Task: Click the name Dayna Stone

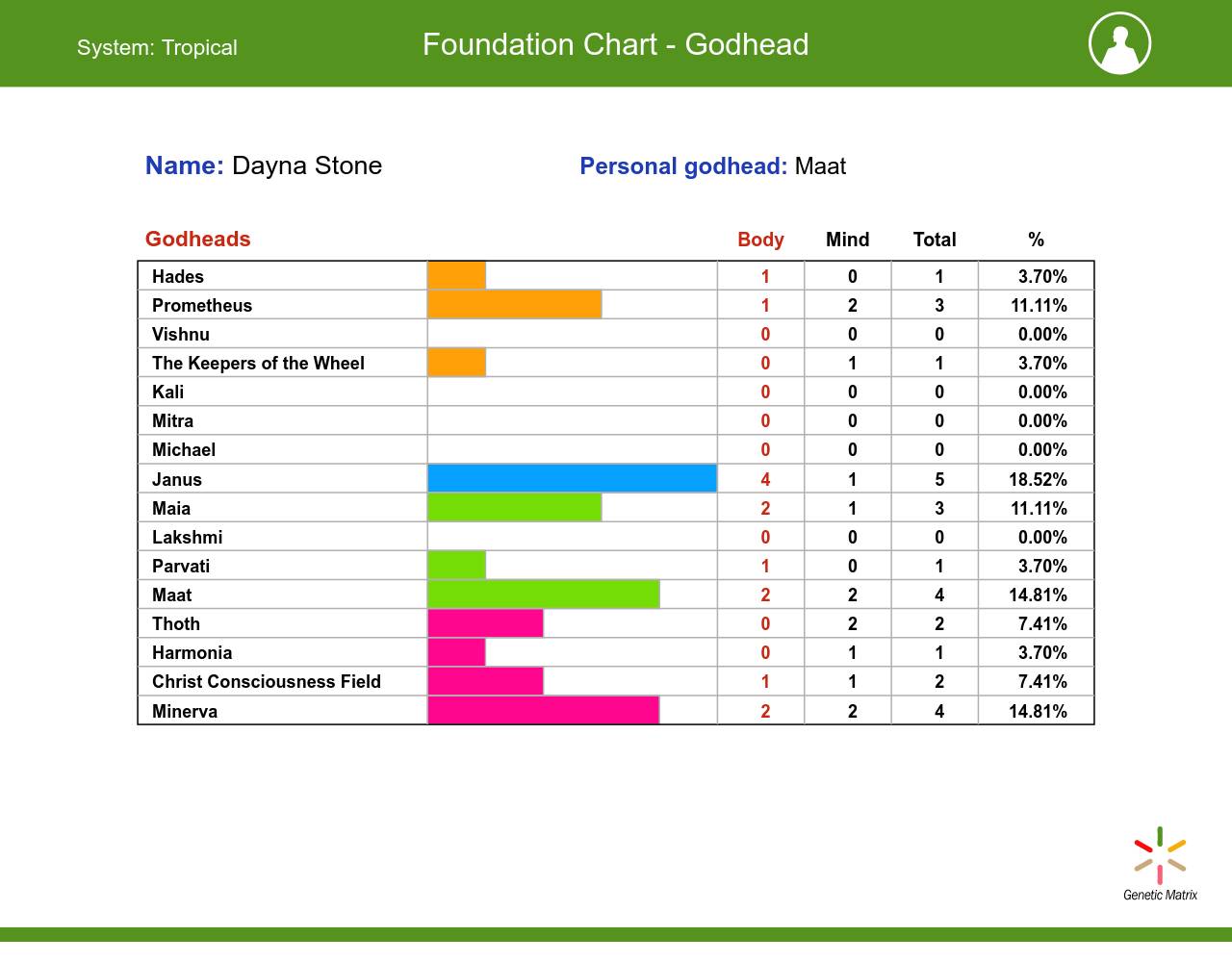Action: pos(306,165)
